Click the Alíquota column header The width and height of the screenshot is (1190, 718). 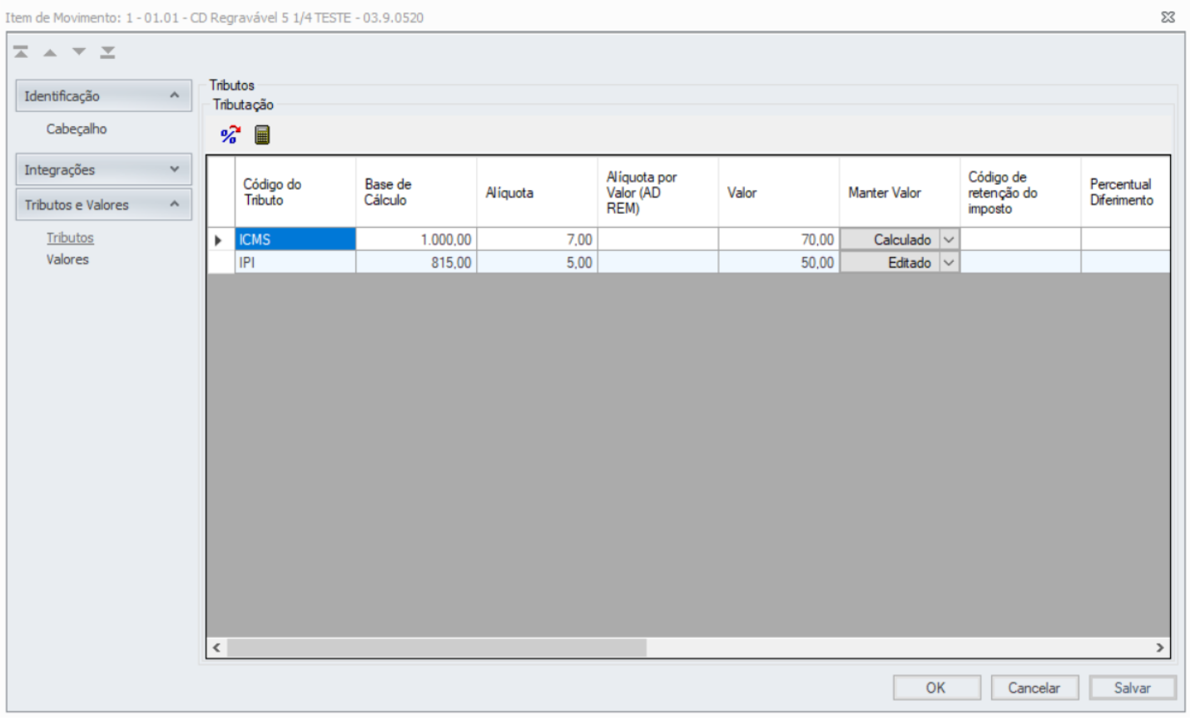point(537,192)
